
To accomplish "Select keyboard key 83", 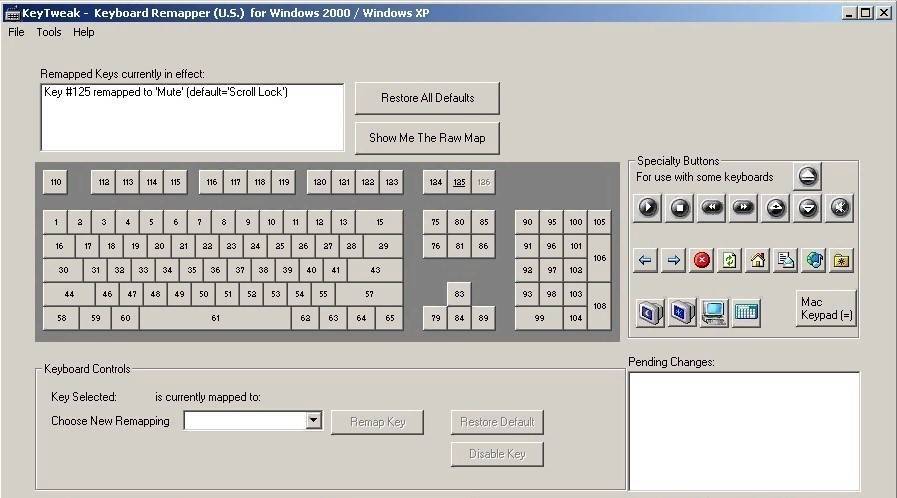I will point(459,294).
